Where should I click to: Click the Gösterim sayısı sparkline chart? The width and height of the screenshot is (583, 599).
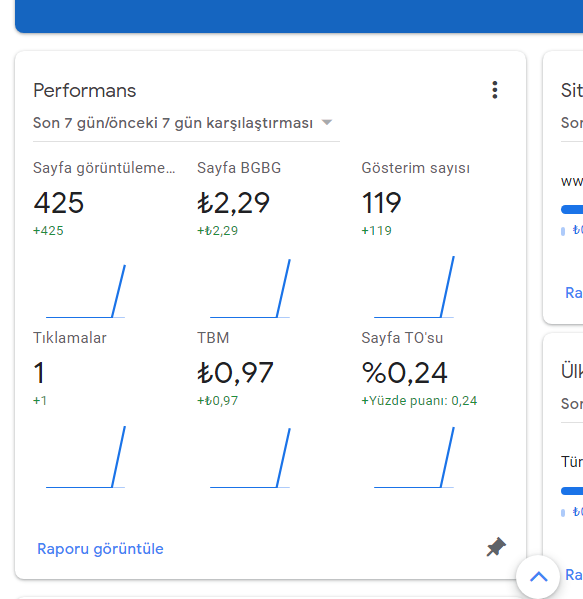click(414, 287)
